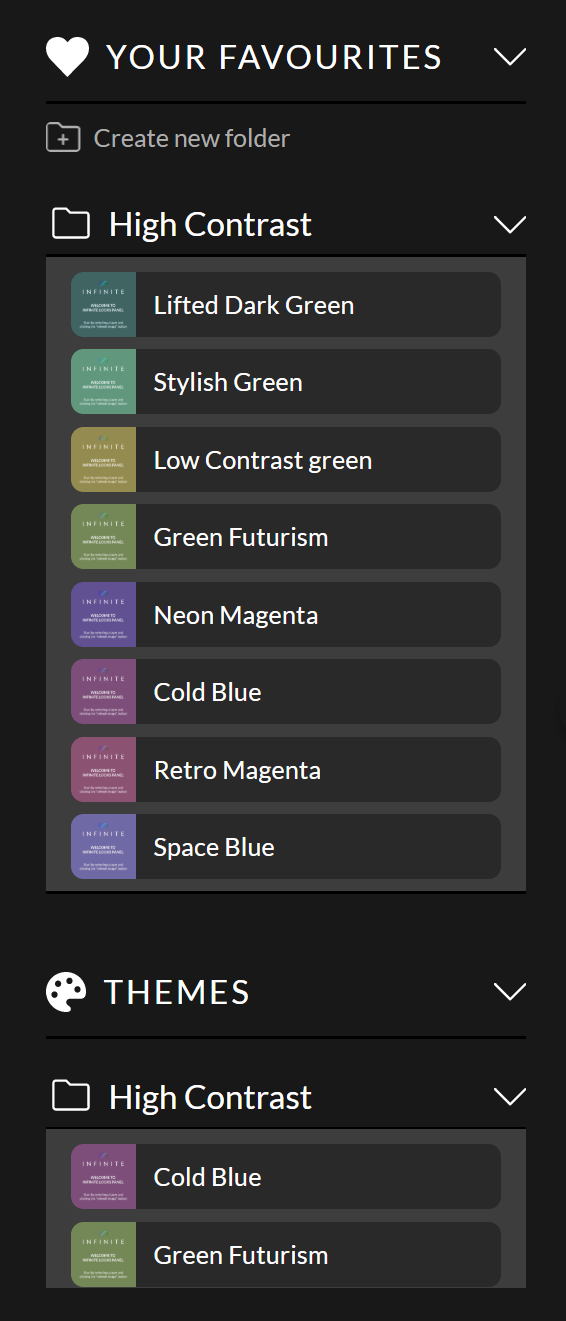The height and width of the screenshot is (1321, 566).
Task: Click the Neon Magenta preview thumbnail
Action: point(104,615)
